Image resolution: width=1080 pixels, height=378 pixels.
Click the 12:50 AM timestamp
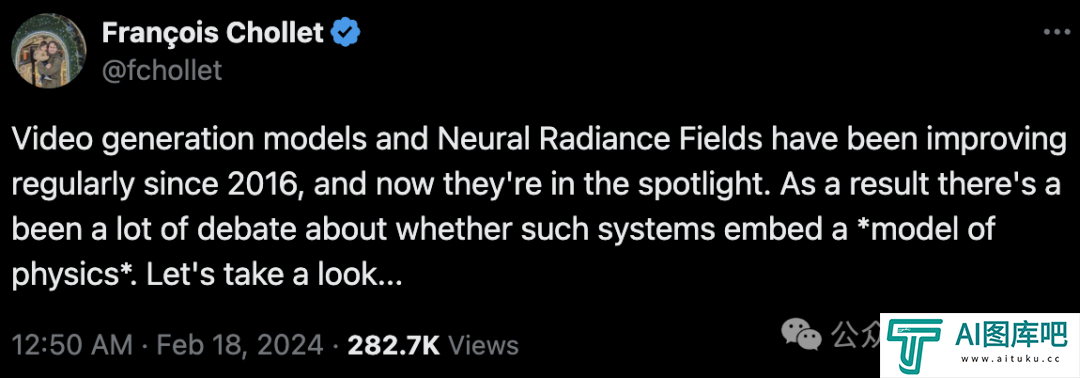pos(70,344)
